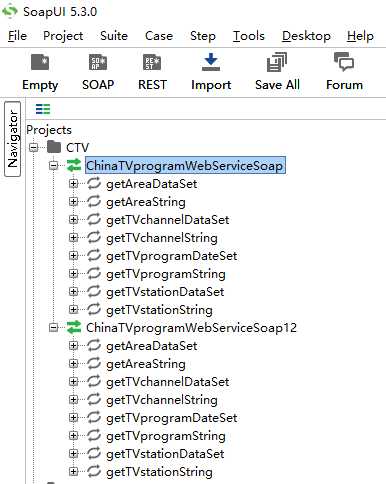Open the Forum icon
The height and width of the screenshot is (484, 386).
pos(344,62)
